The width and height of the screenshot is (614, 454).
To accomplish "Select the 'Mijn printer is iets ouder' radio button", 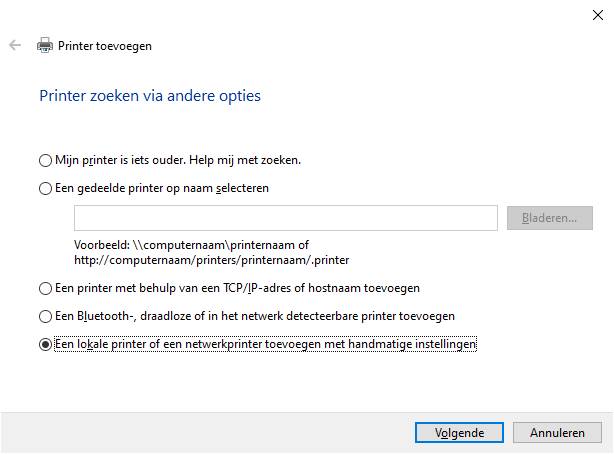I will (45, 160).
